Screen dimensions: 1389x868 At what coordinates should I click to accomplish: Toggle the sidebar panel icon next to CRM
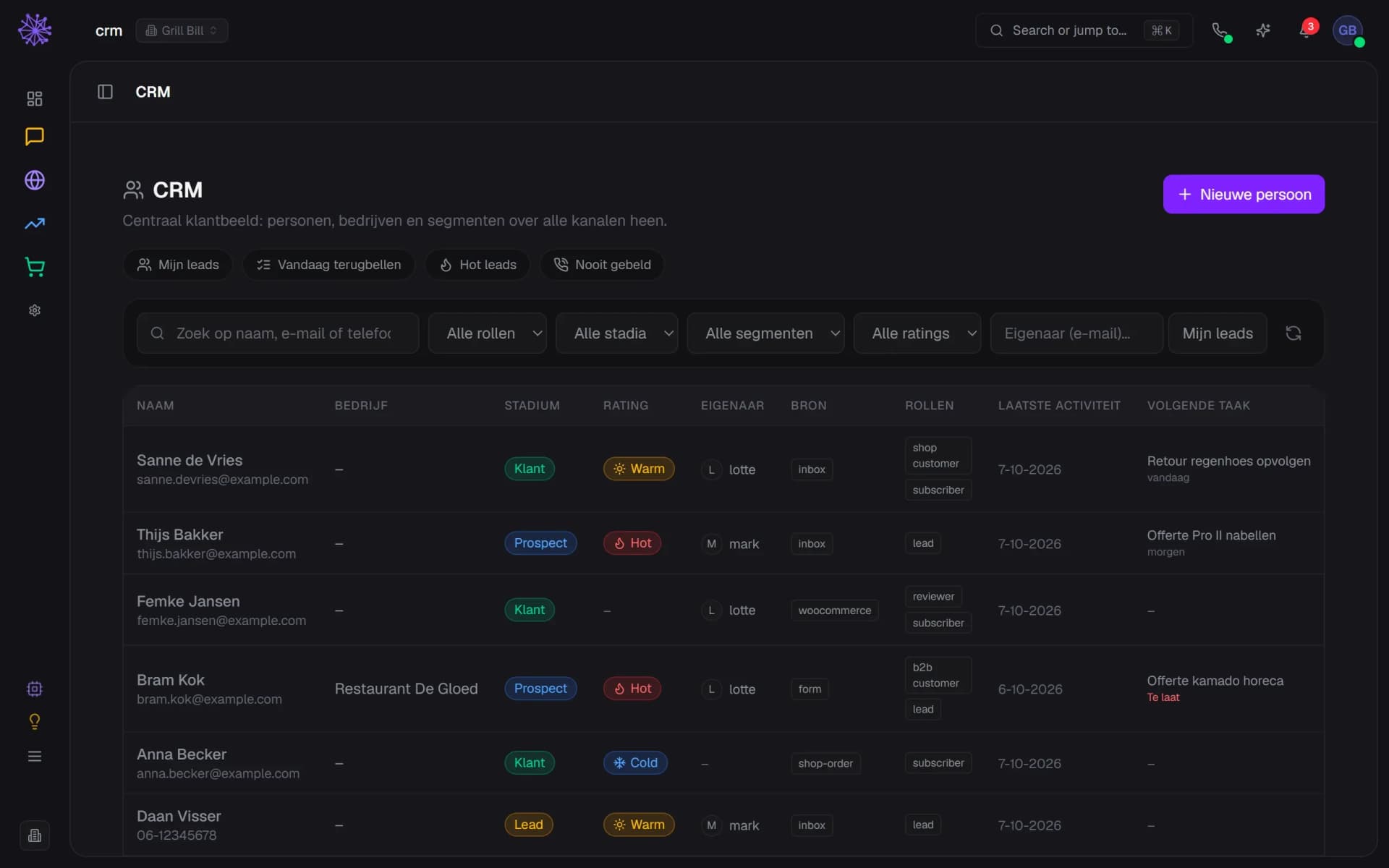tap(105, 92)
